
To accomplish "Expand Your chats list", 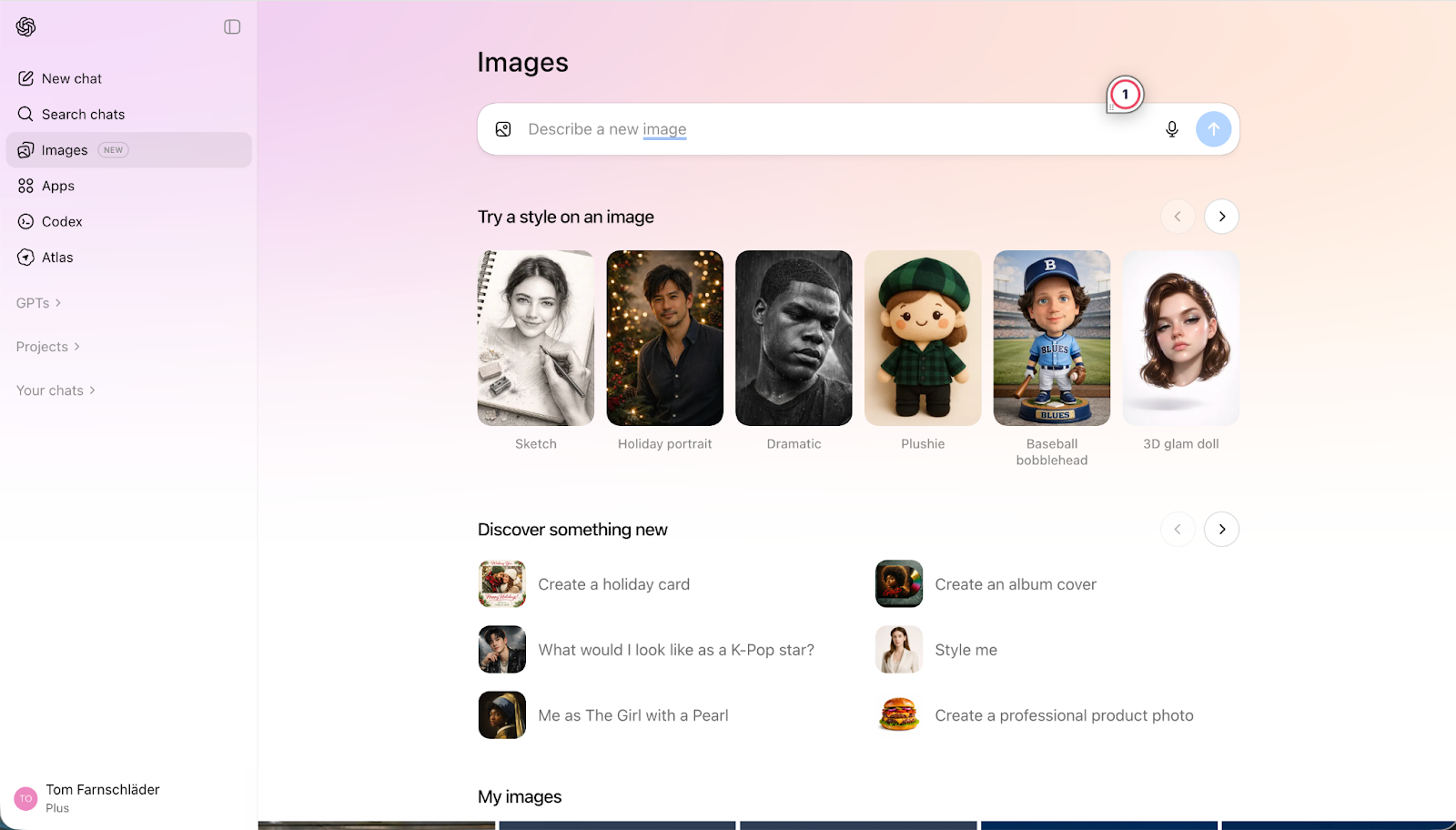I will click(x=56, y=390).
